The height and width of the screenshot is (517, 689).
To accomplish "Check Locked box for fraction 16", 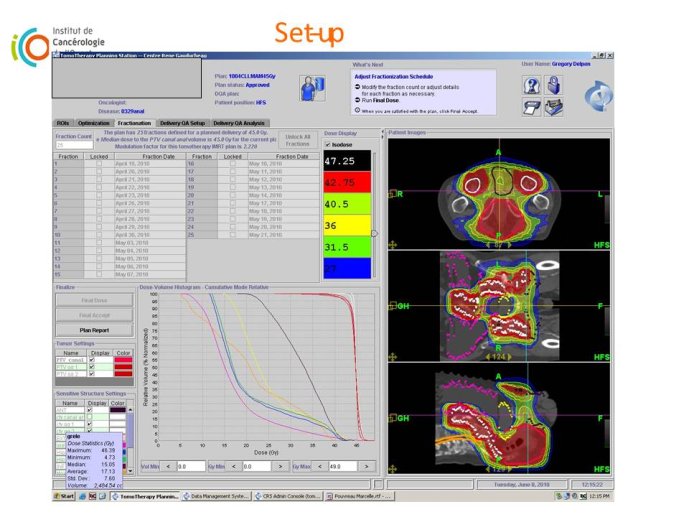I will [232, 163].
